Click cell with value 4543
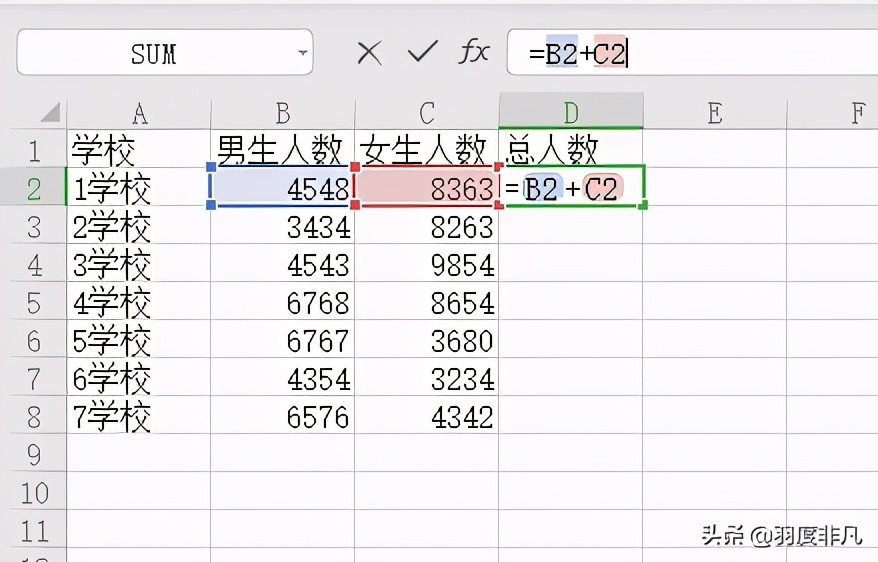Image resolution: width=878 pixels, height=562 pixels. [x=283, y=264]
